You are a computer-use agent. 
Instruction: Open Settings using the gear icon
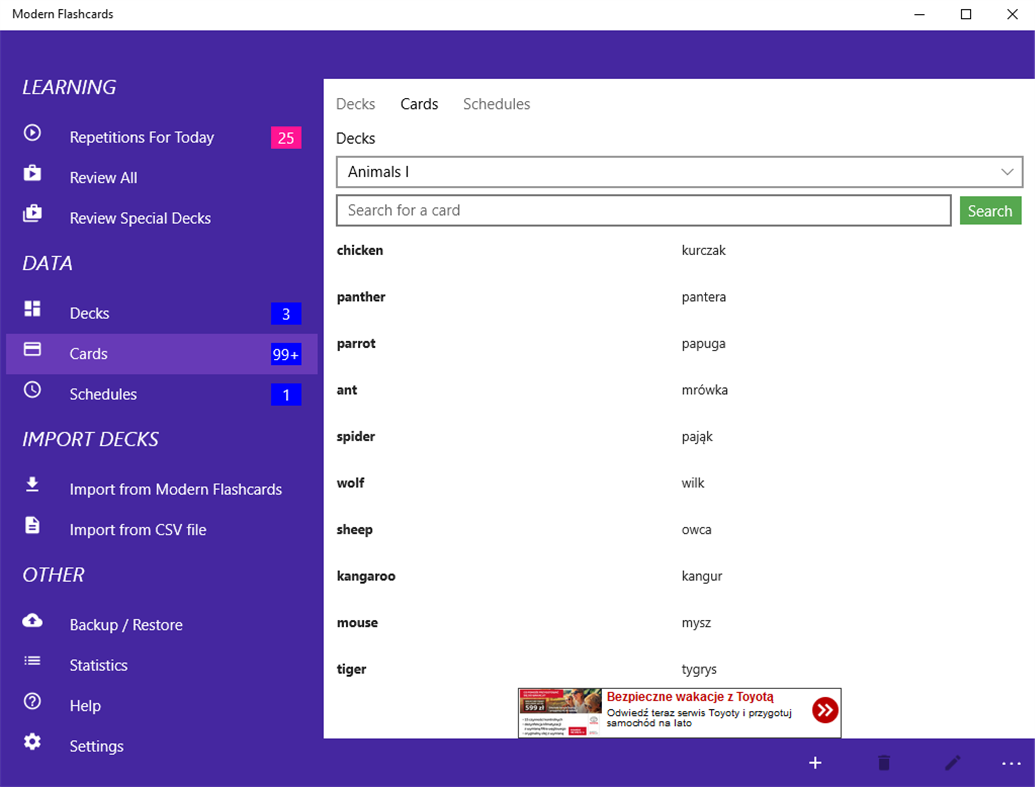coord(31,740)
